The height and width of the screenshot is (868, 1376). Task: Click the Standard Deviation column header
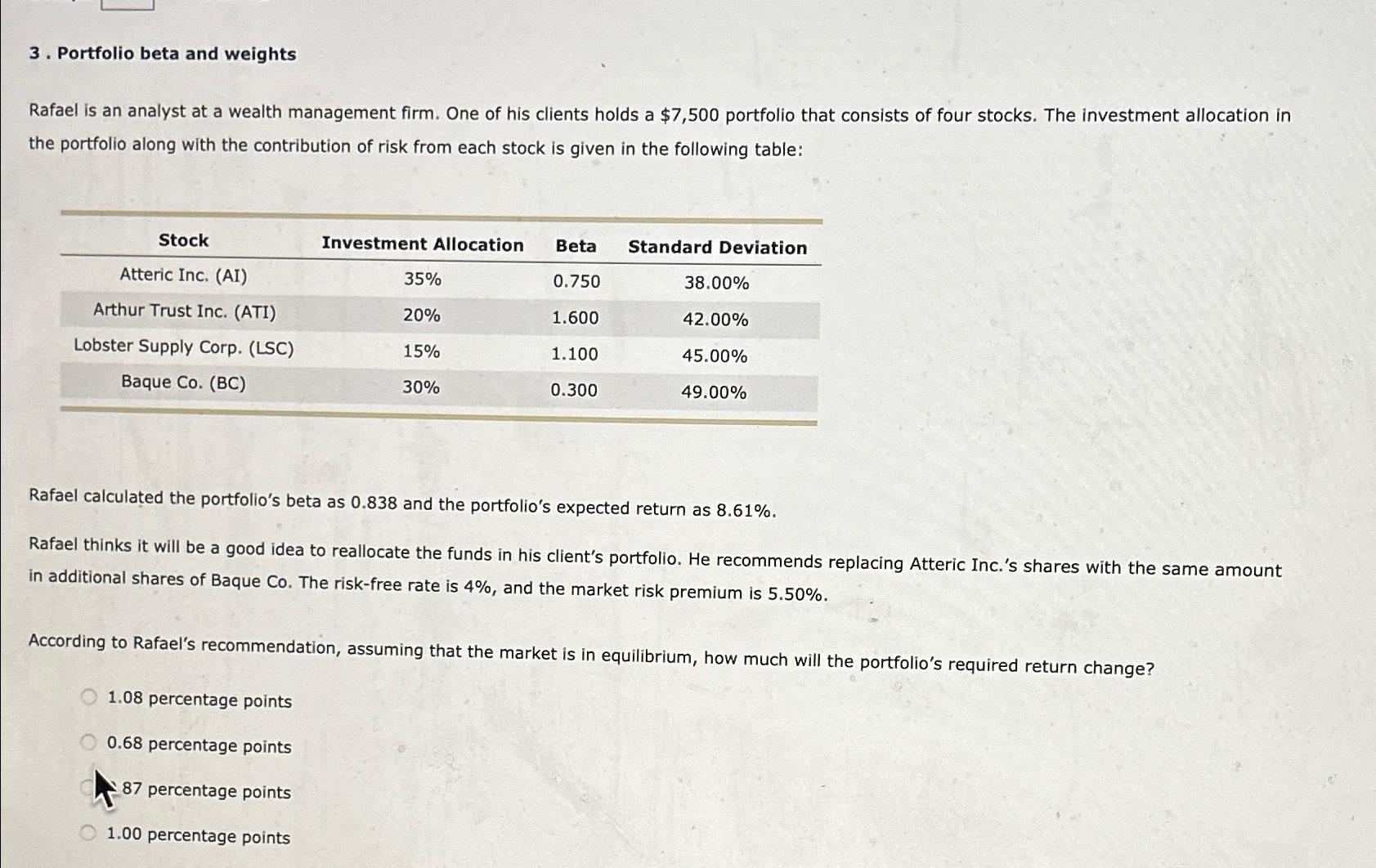coord(717,247)
